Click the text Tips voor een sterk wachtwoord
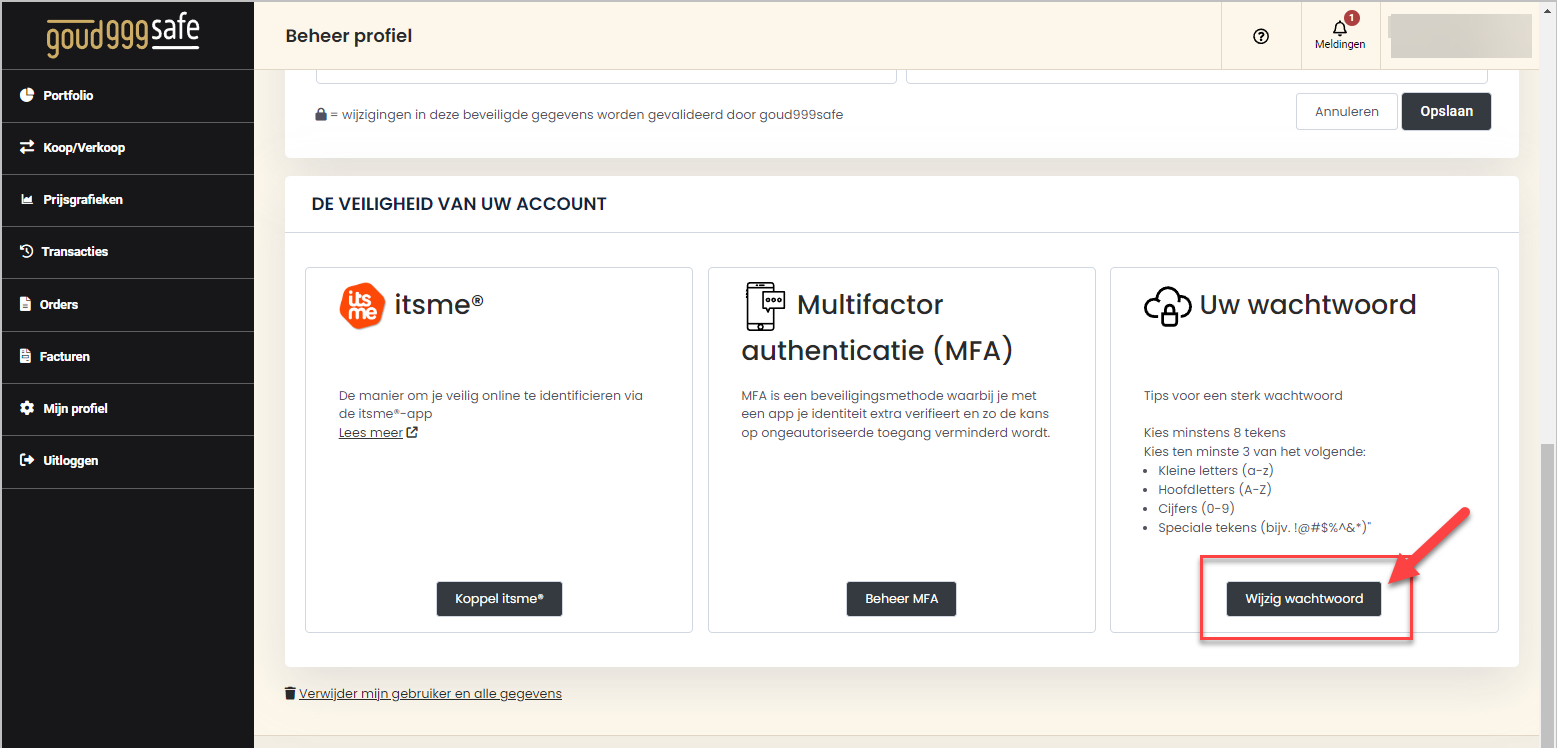The width and height of the screenshot is (1557, 748). (1243, 396)
